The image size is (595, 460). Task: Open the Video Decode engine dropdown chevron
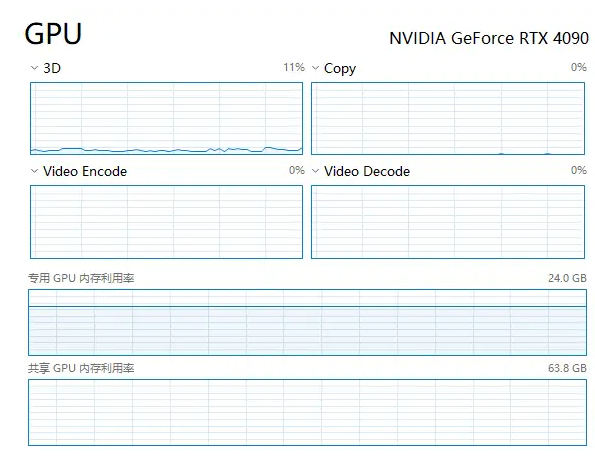(x=315, y=171)
